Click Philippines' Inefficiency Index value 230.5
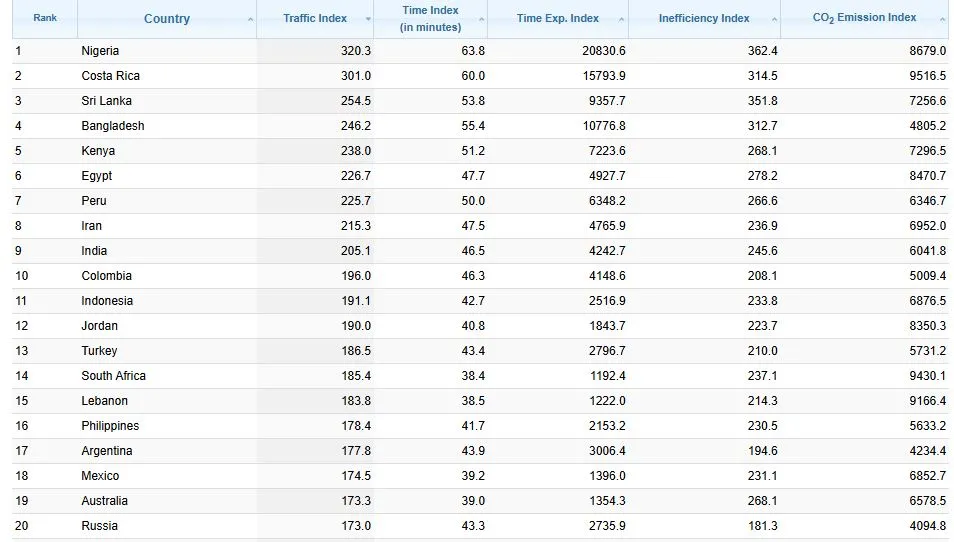Image resolution: width=954 pixels, height=542 pixels. click(762, 426)
